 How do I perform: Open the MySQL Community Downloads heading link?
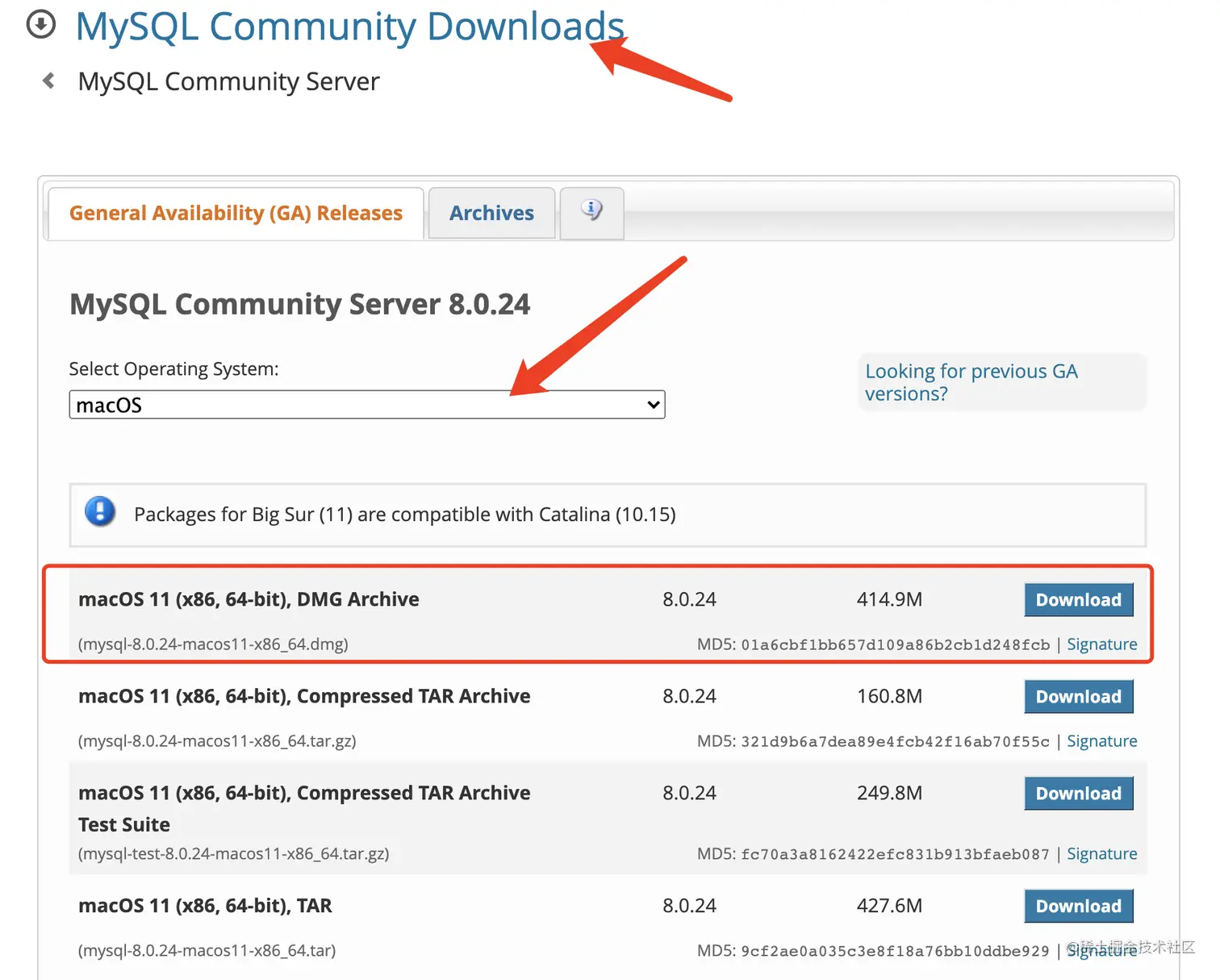coord(350,27)
